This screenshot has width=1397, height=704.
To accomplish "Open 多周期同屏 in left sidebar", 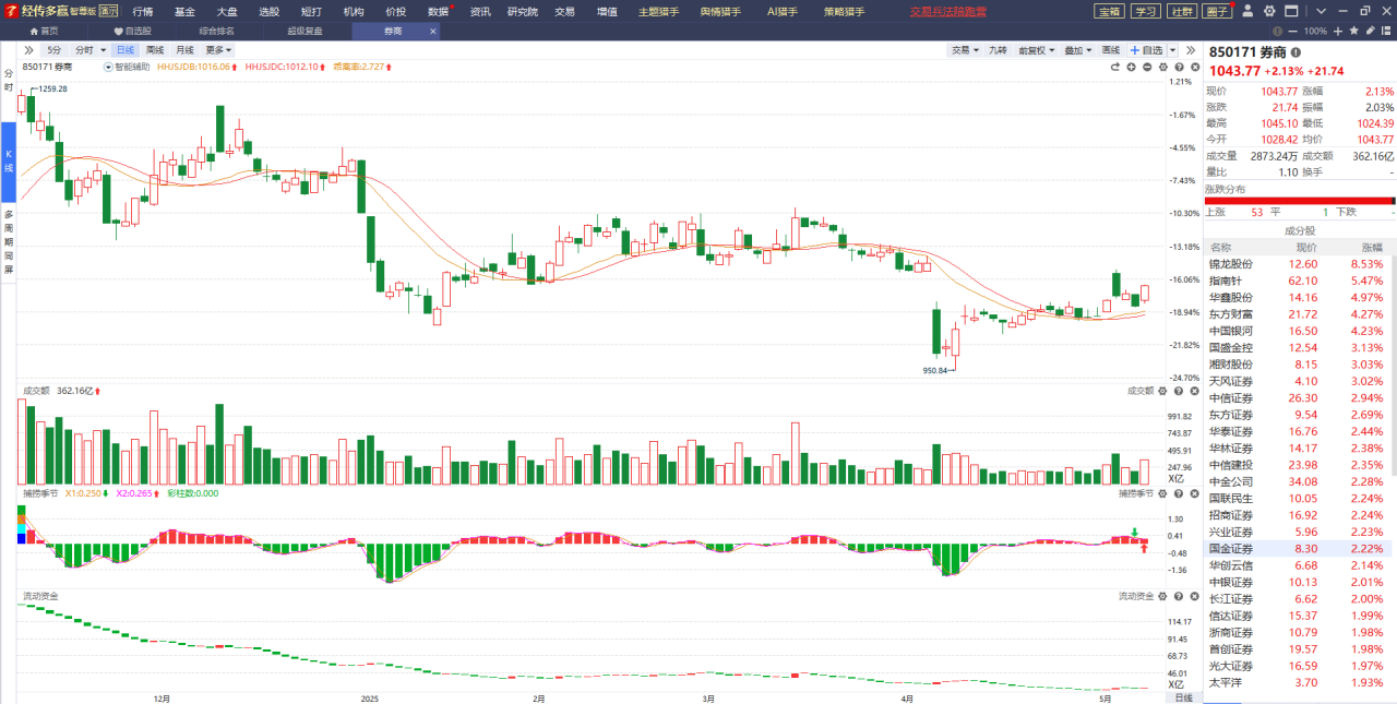I will coord(8,242).
